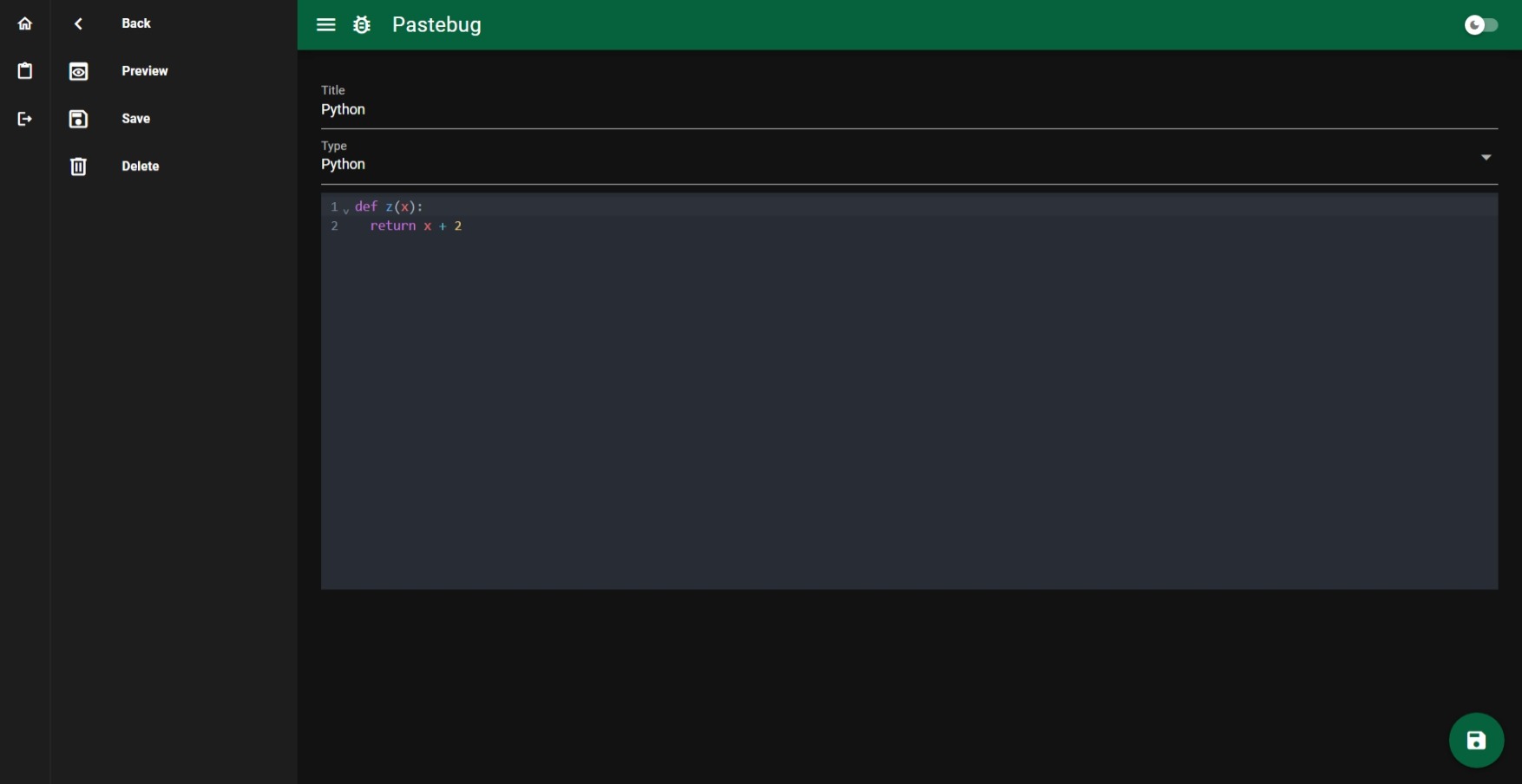Click the clipboard icon in the left rail
This screenshot has width=1522, height=784.
25,71
